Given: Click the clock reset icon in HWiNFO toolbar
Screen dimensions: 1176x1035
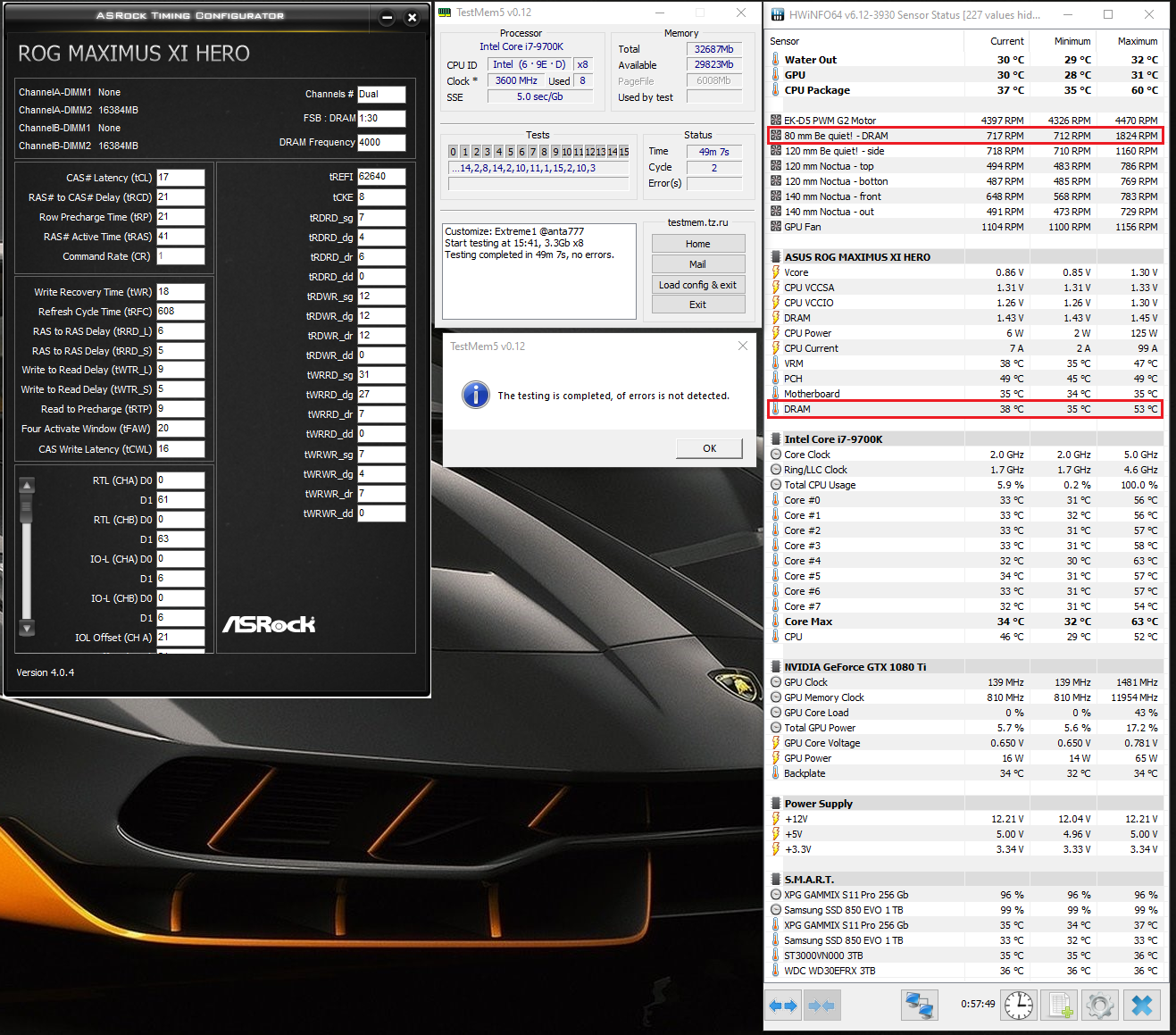Looking at the screenshot, I should 1019,1006.
